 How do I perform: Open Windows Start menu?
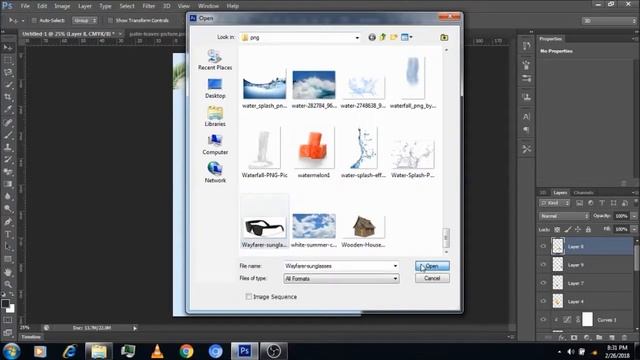pos(11,351)
